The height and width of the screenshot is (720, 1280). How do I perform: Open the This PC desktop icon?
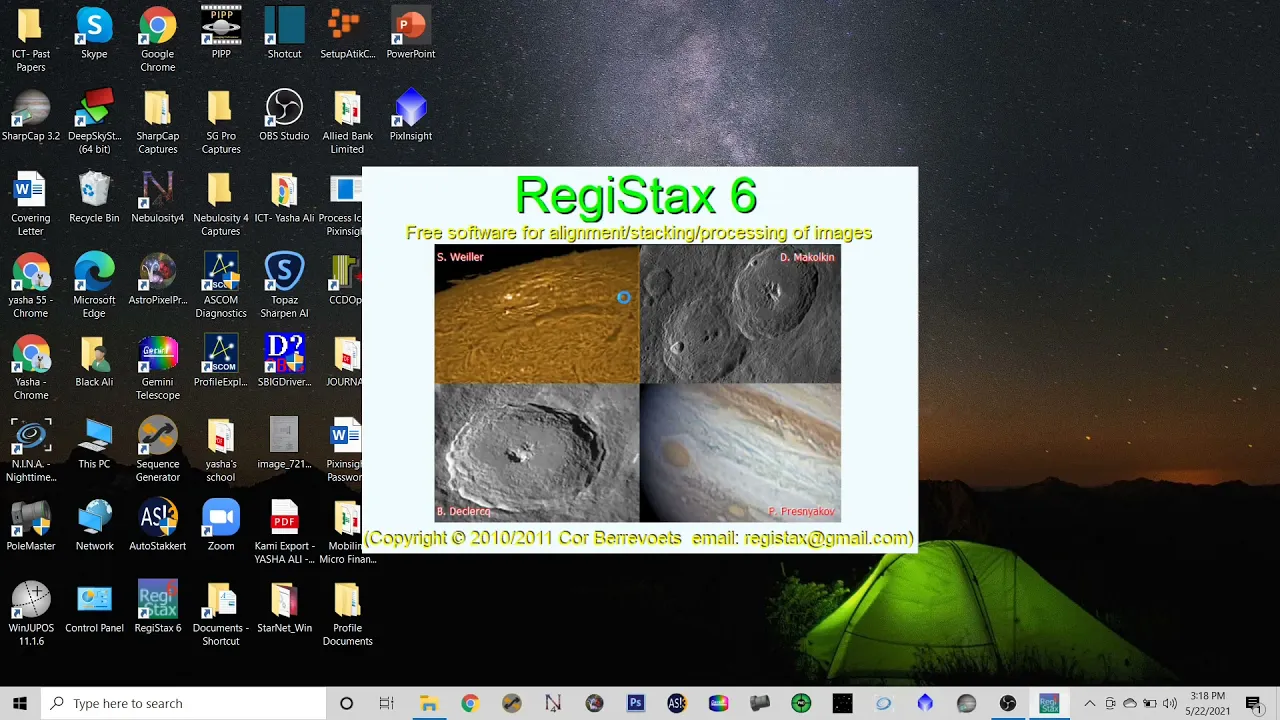pyautogui.click(x=94, y=442)
